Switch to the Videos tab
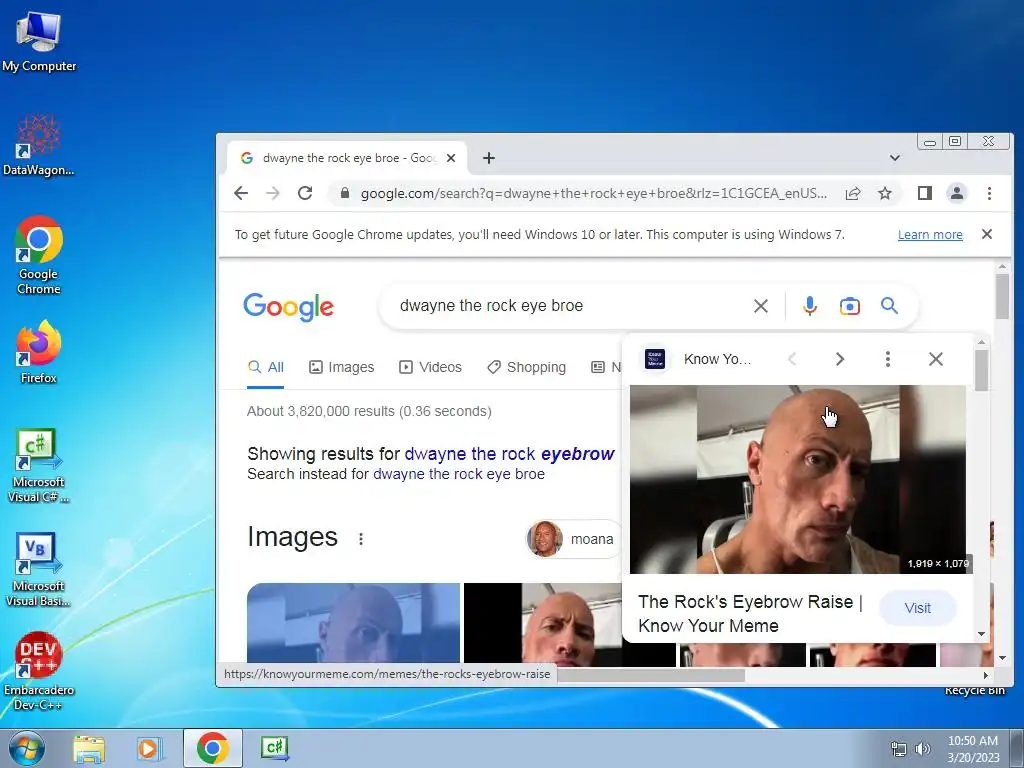 pos(430,367)
